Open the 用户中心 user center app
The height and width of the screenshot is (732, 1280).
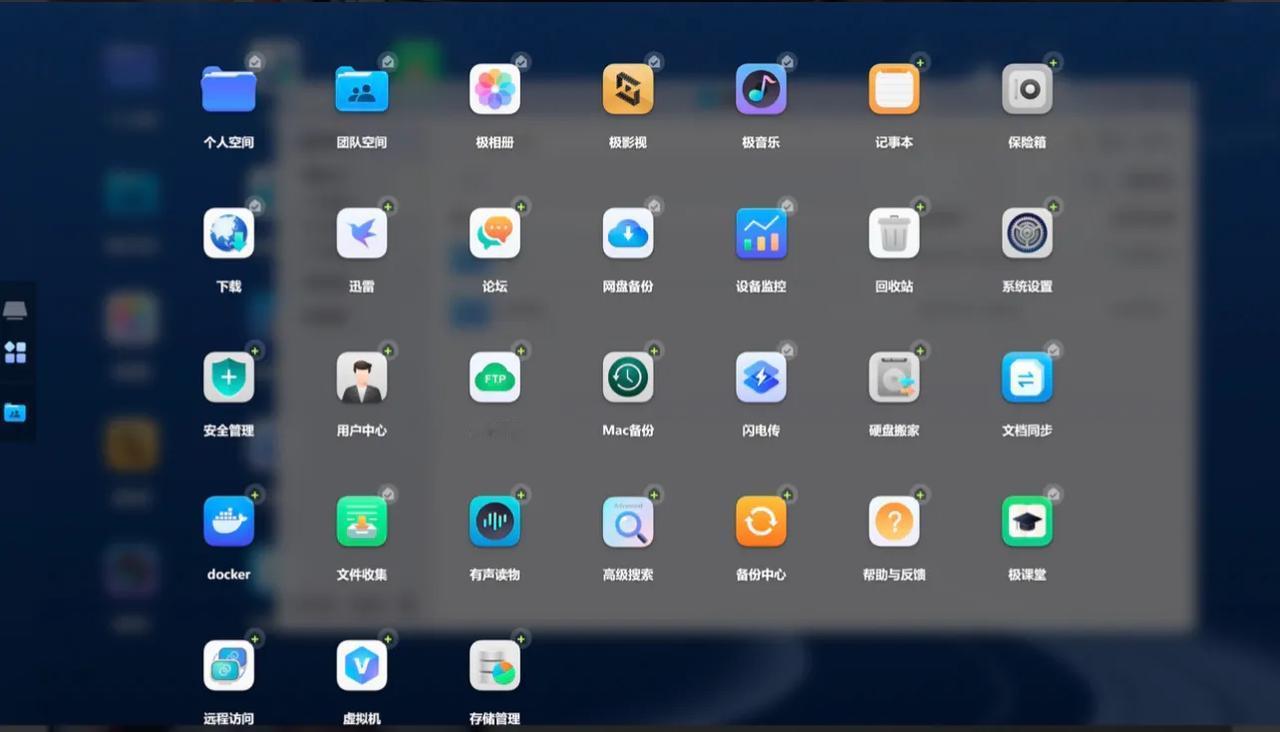362,377
